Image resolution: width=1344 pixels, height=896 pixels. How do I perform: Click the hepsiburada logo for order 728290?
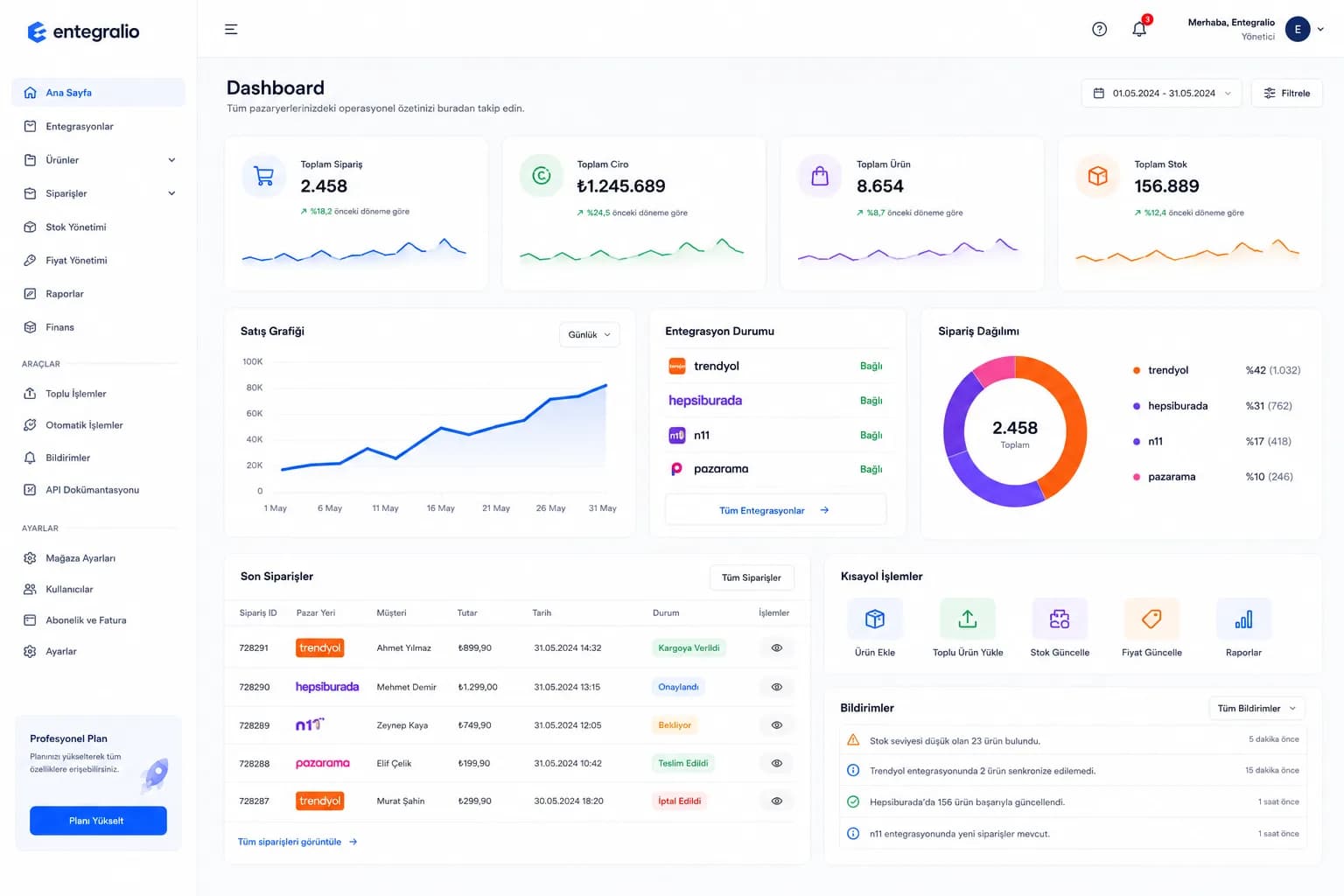327,687
